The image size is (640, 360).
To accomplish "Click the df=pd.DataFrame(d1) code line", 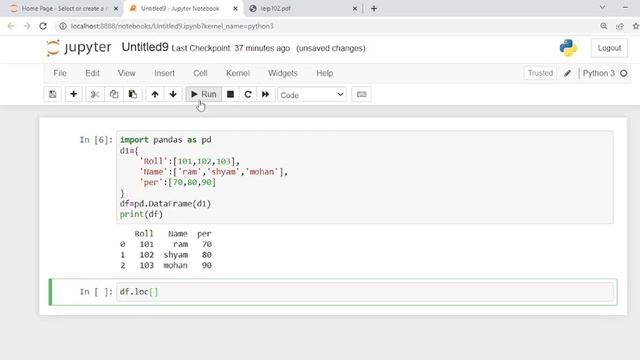I will [165, 204].
